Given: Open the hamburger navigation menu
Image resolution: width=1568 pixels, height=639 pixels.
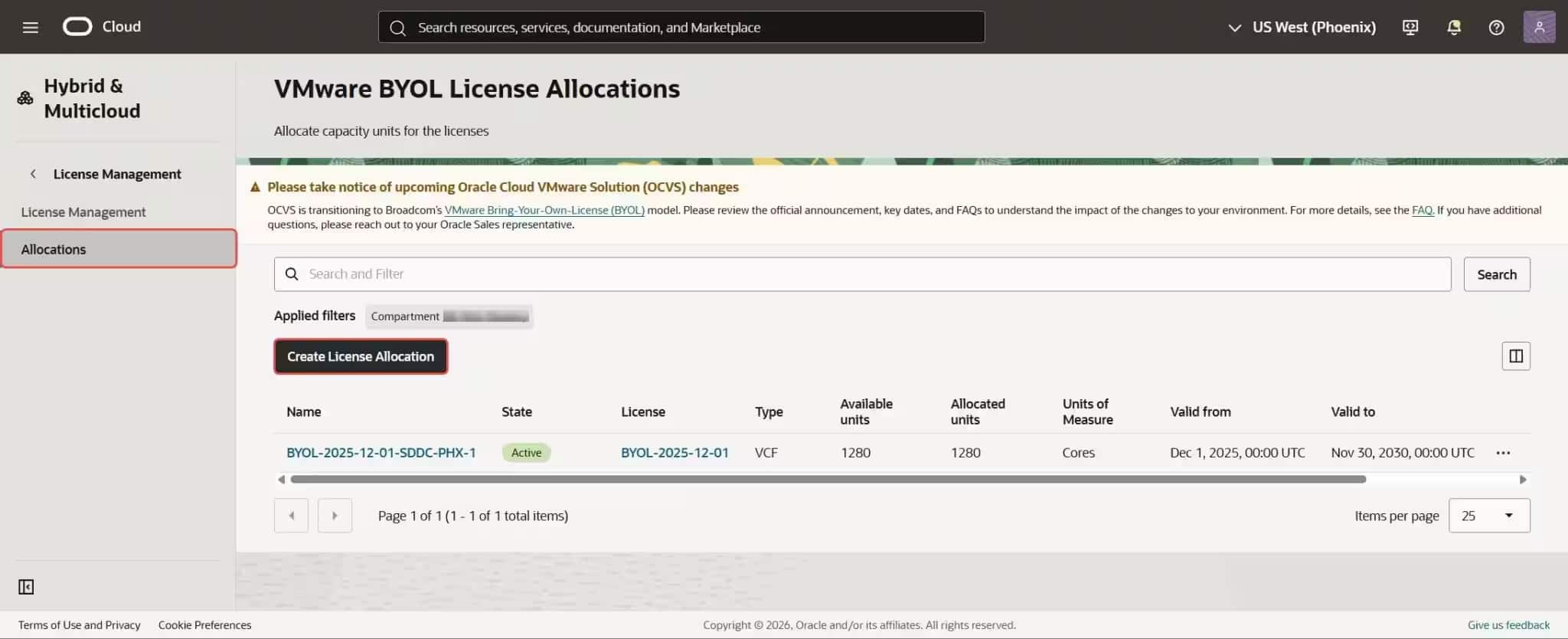Looking at the screenshot, I should tap(31, 28).
